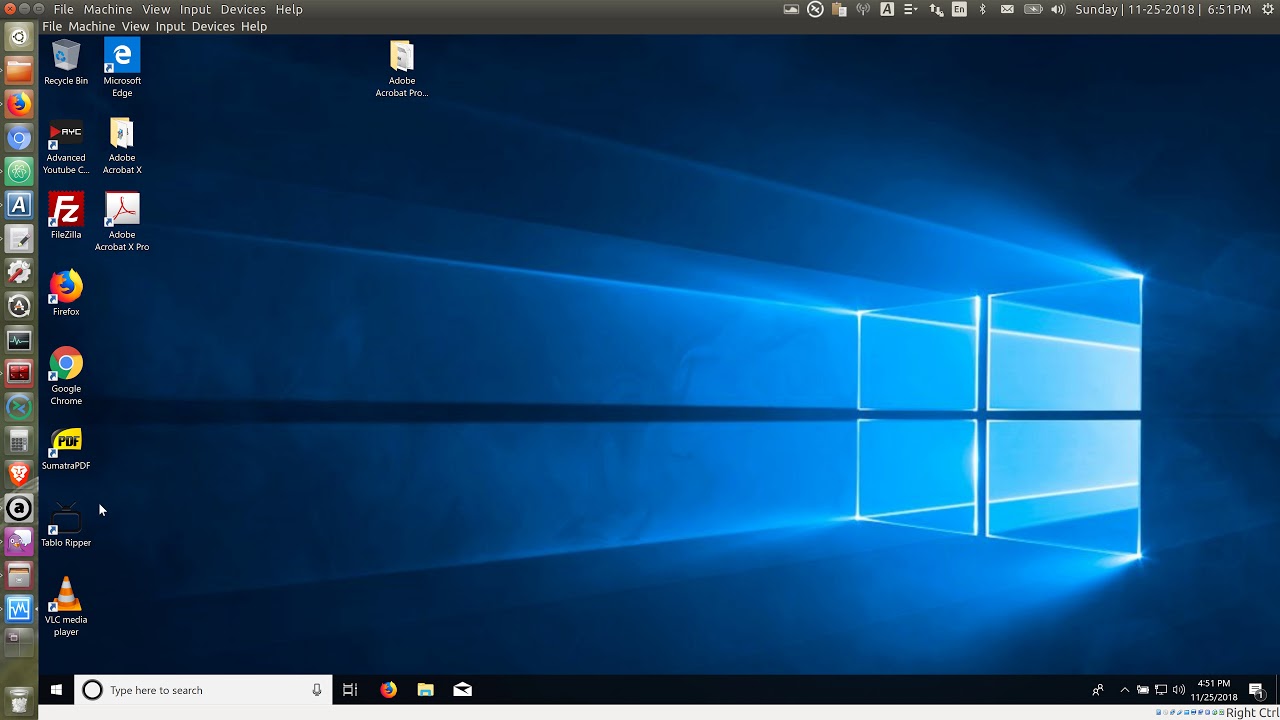Click the network icon in the Windows tray
This screenshot has height=720, width=1280.
pos(1161,690)
